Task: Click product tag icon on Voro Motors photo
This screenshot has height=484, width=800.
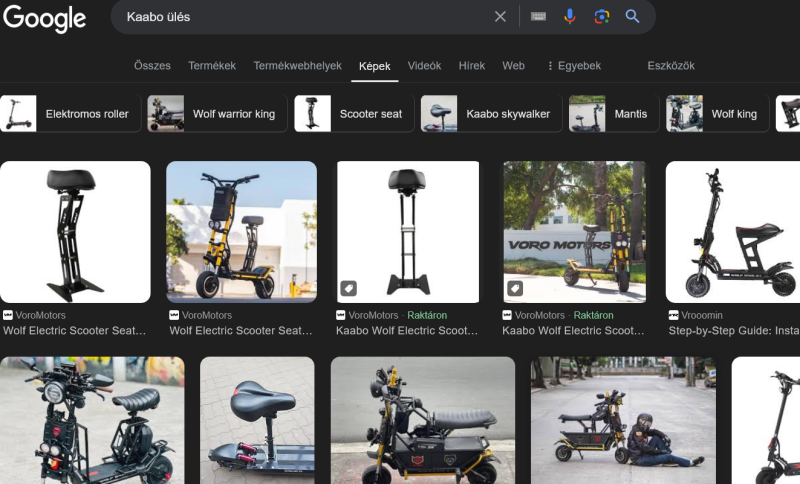Action: (x=515, y=289)
